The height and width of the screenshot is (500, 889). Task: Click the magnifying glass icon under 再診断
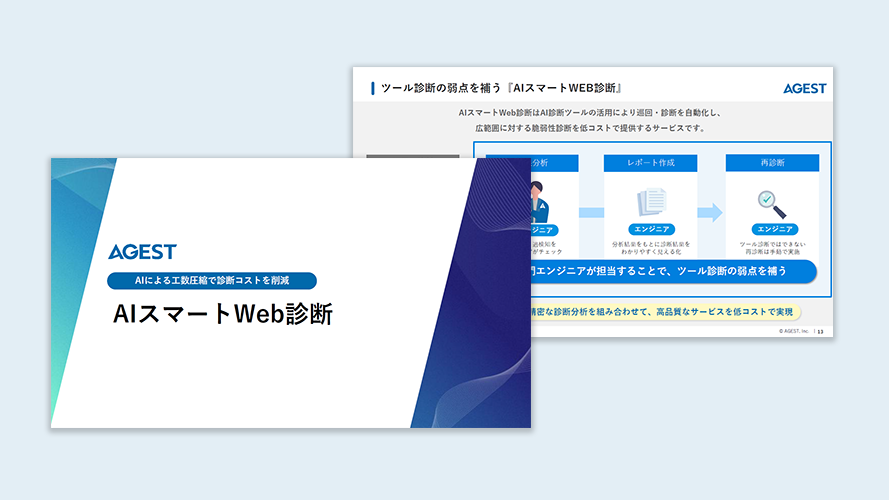tap(772, 204)
